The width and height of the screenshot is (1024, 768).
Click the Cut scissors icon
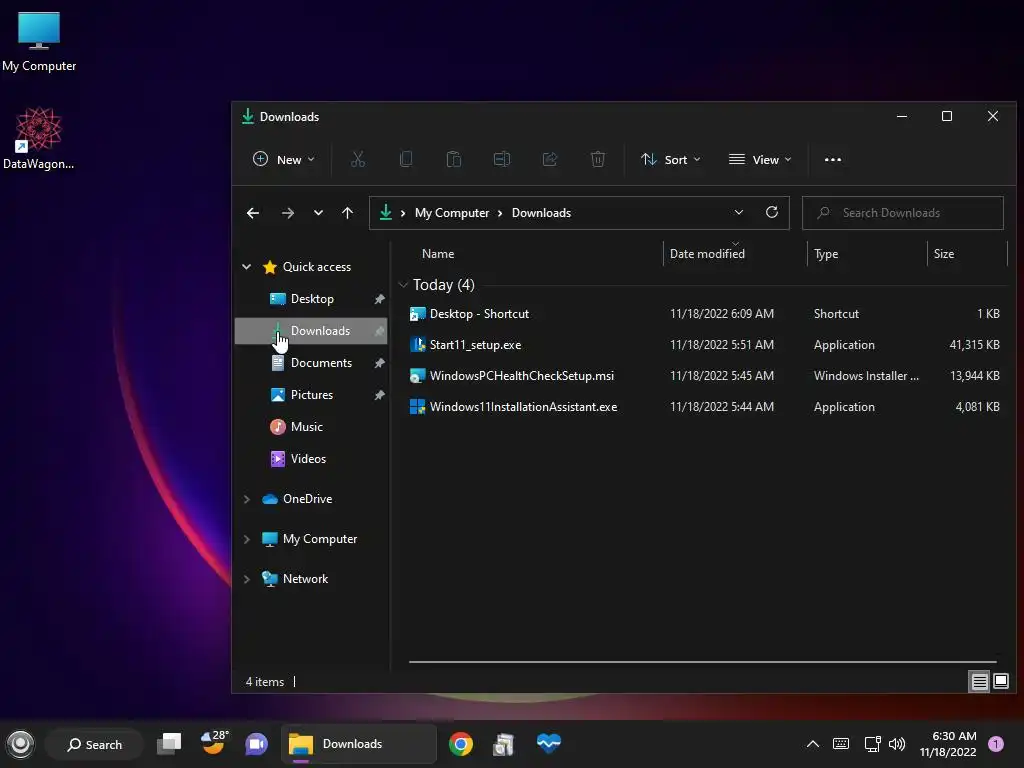pos(358,159)
